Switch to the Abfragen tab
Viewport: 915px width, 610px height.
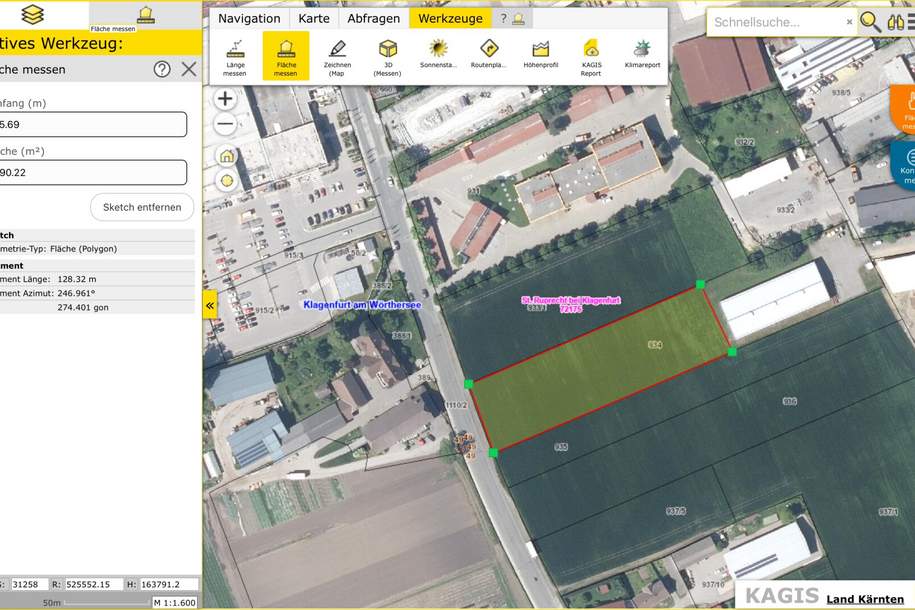[x=373, y=18]
